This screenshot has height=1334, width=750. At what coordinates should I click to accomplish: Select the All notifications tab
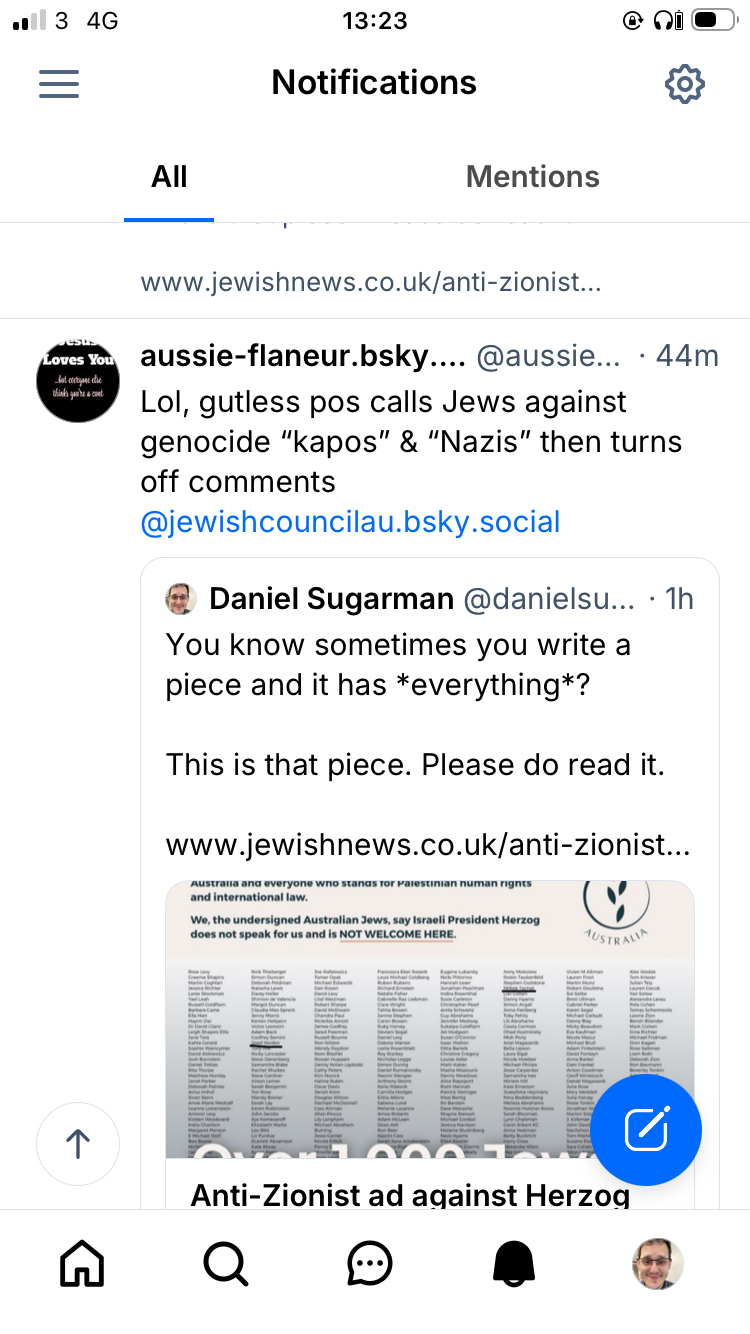(x=169, y=177)
